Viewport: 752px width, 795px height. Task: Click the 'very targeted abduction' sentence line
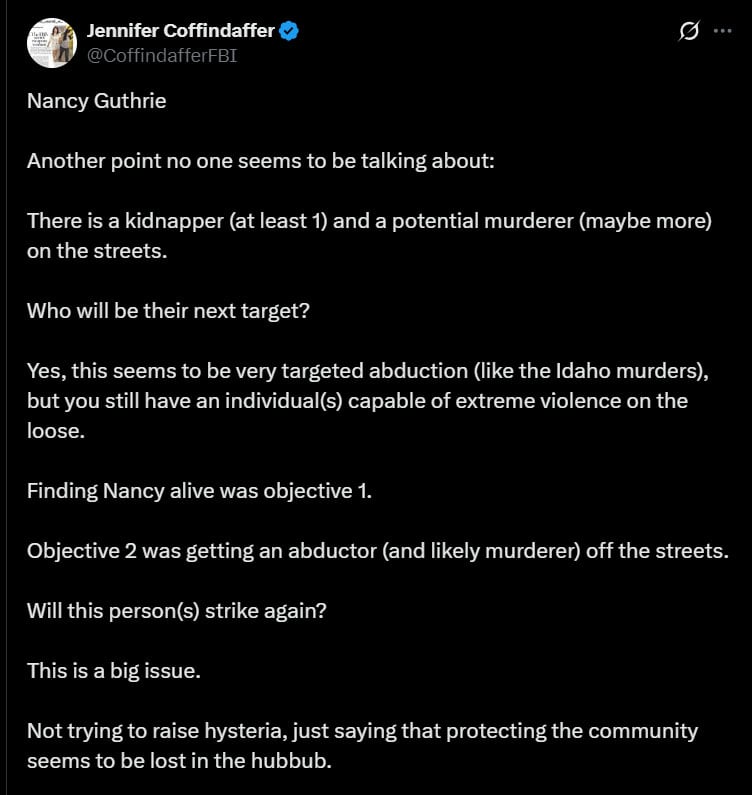(367, 370)
